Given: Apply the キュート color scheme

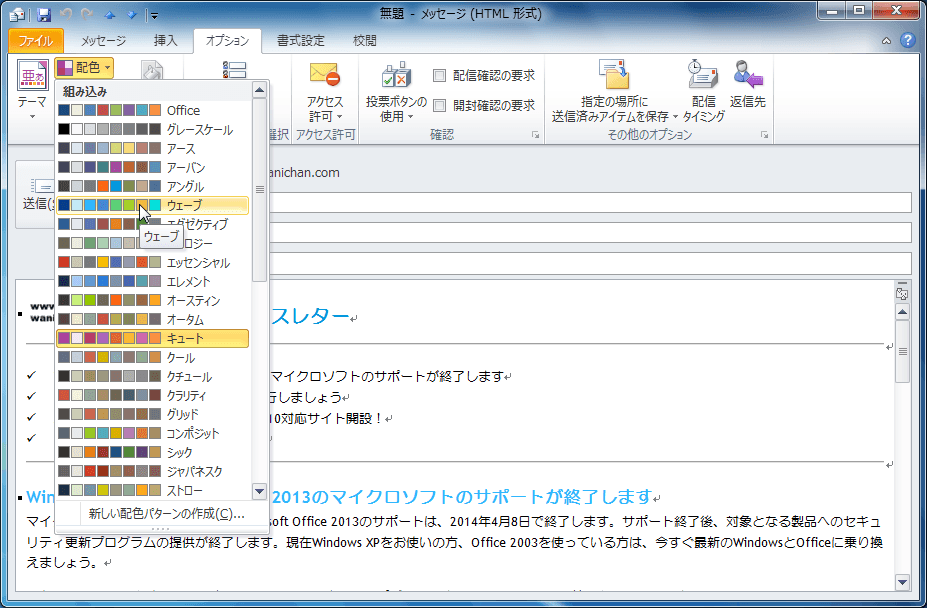Looking at the screenshot, I should pos(153,338).
